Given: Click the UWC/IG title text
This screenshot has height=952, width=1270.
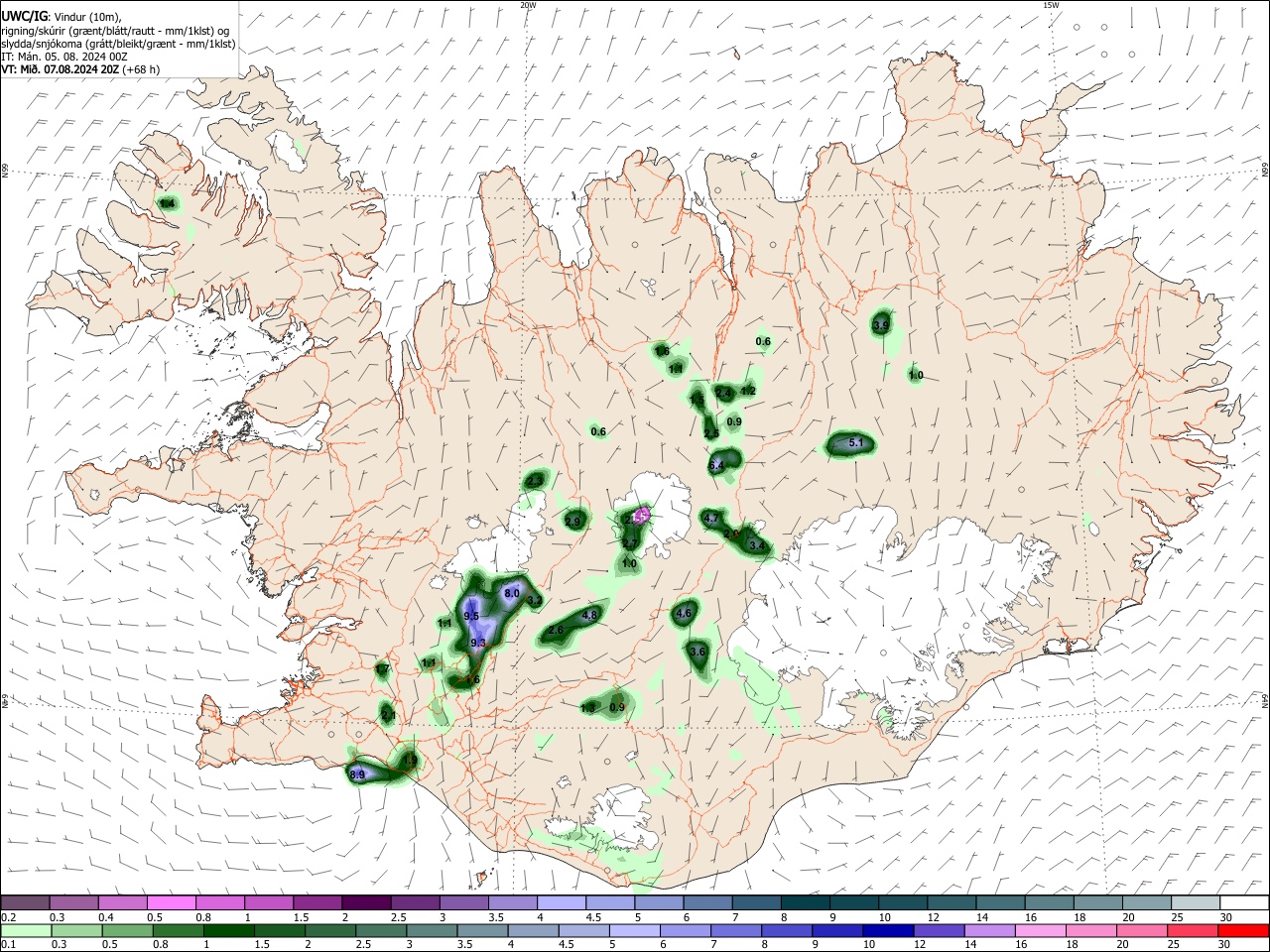Looking at the screenshot, I should coord(24,17).
